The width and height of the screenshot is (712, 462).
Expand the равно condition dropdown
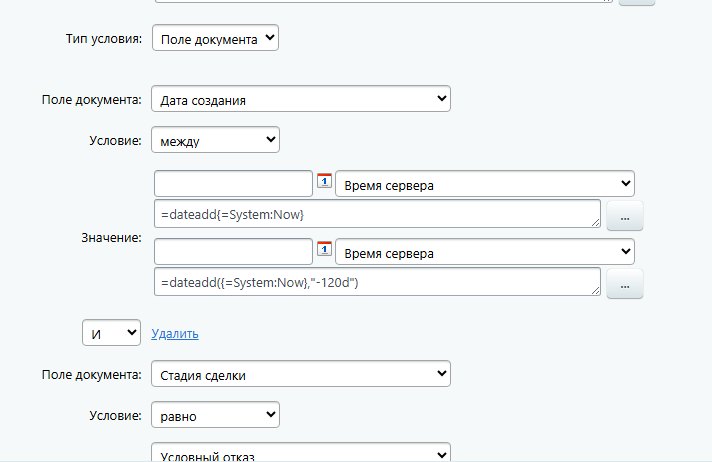pyautogui.click(x=215, y=415)
